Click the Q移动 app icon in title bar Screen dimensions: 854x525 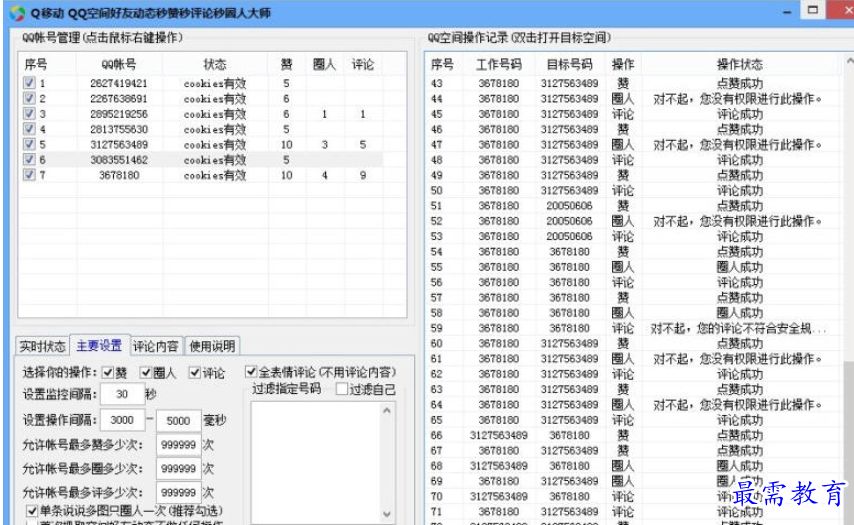coord(17,13)
